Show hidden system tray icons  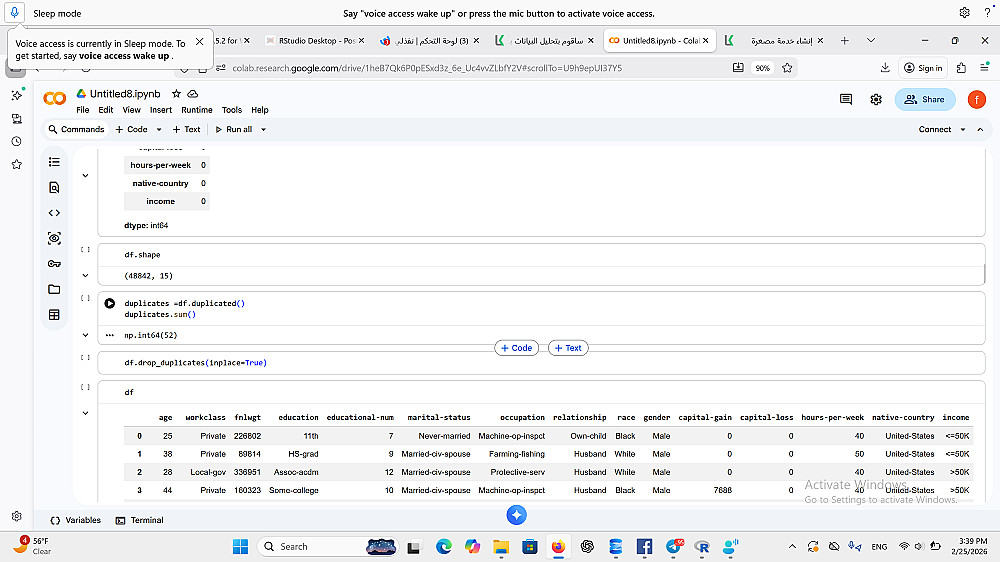click(x=792, y=547)
